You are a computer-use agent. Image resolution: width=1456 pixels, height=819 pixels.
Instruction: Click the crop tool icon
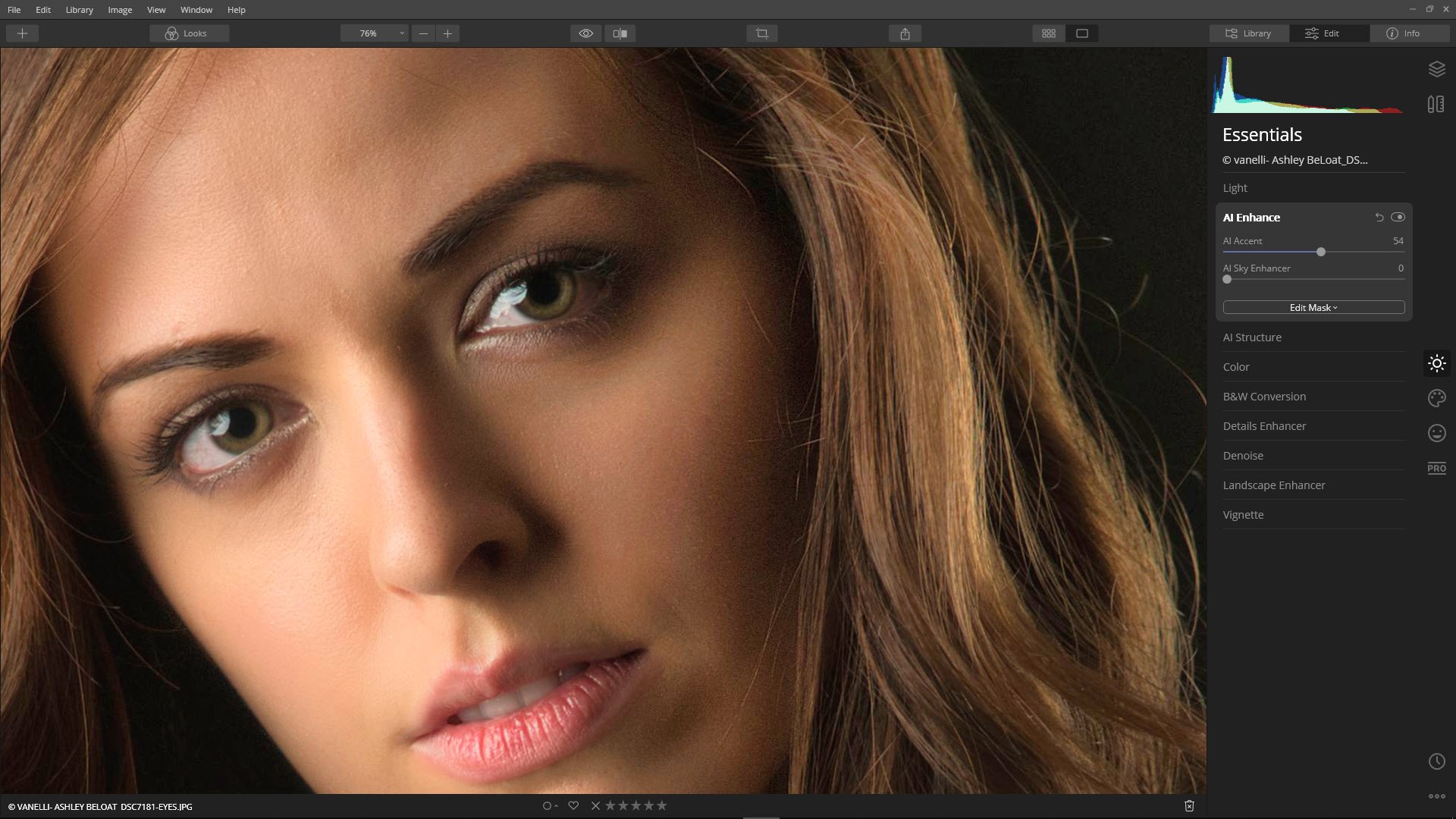(762, 33)
